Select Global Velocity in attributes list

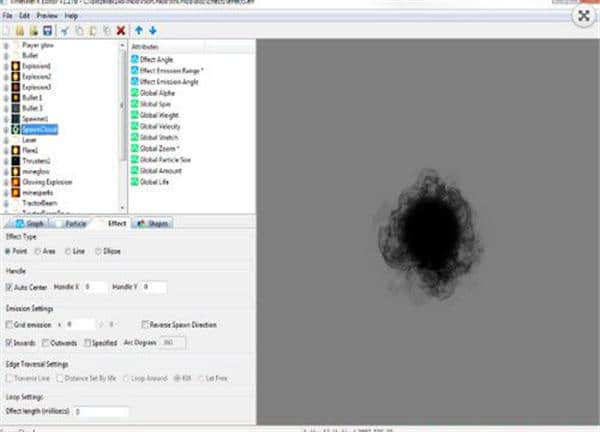159,126
